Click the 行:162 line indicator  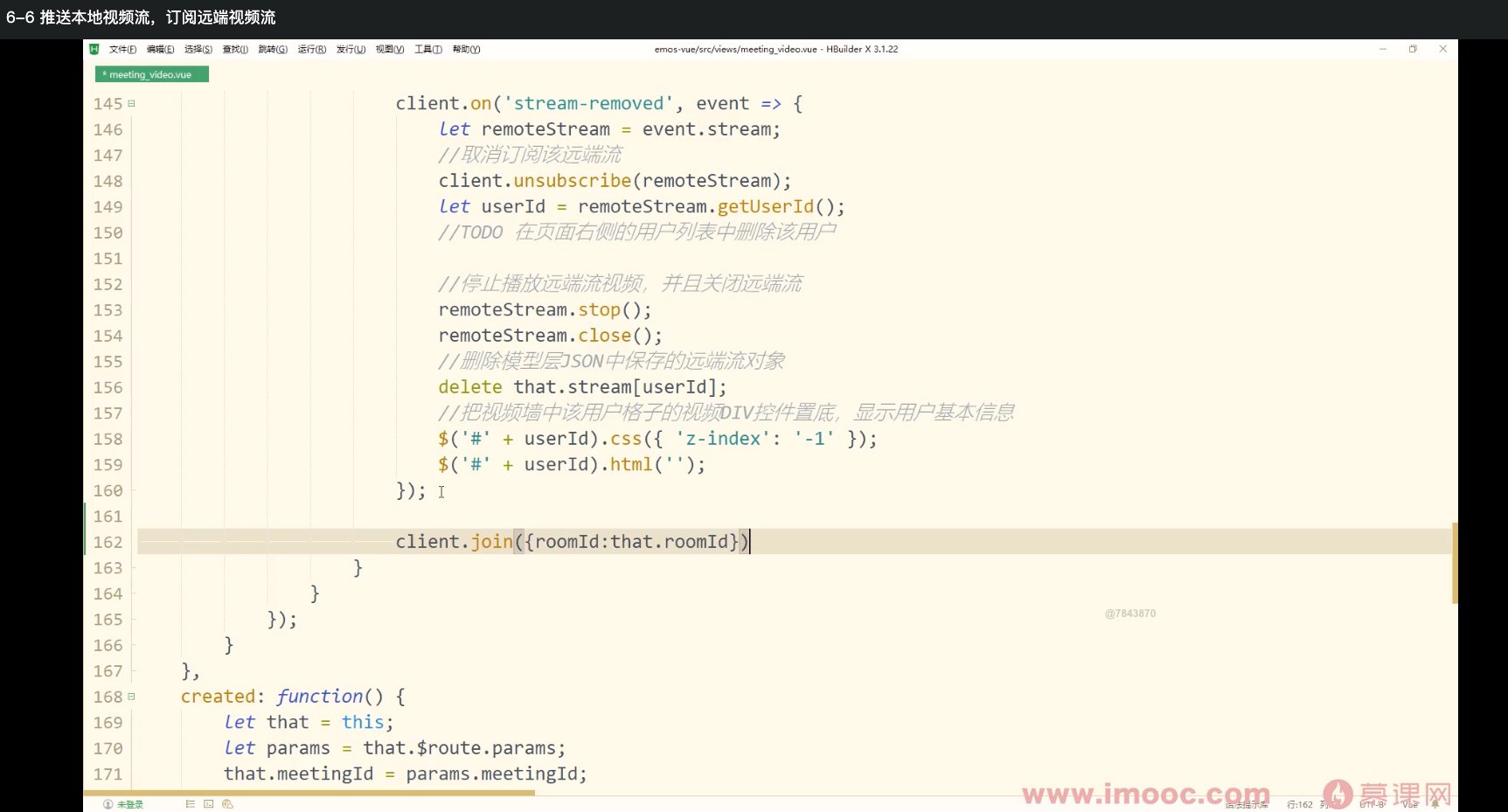[1299, 804]
